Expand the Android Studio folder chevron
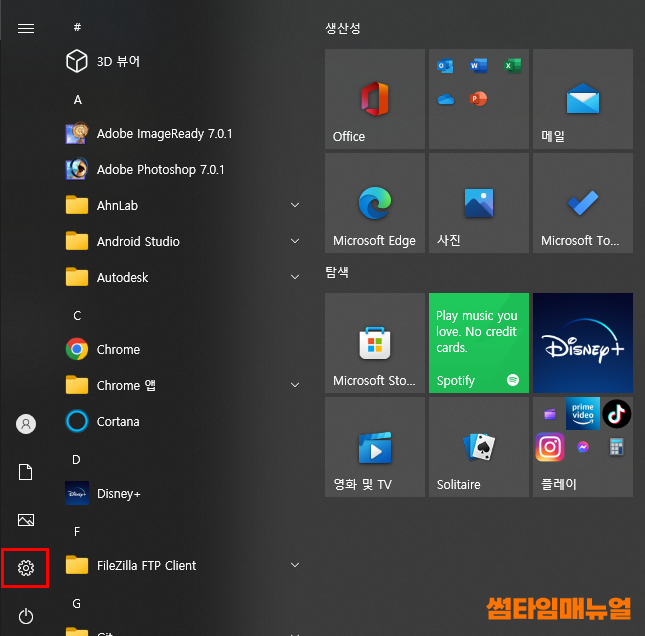 tap(295, 241)
